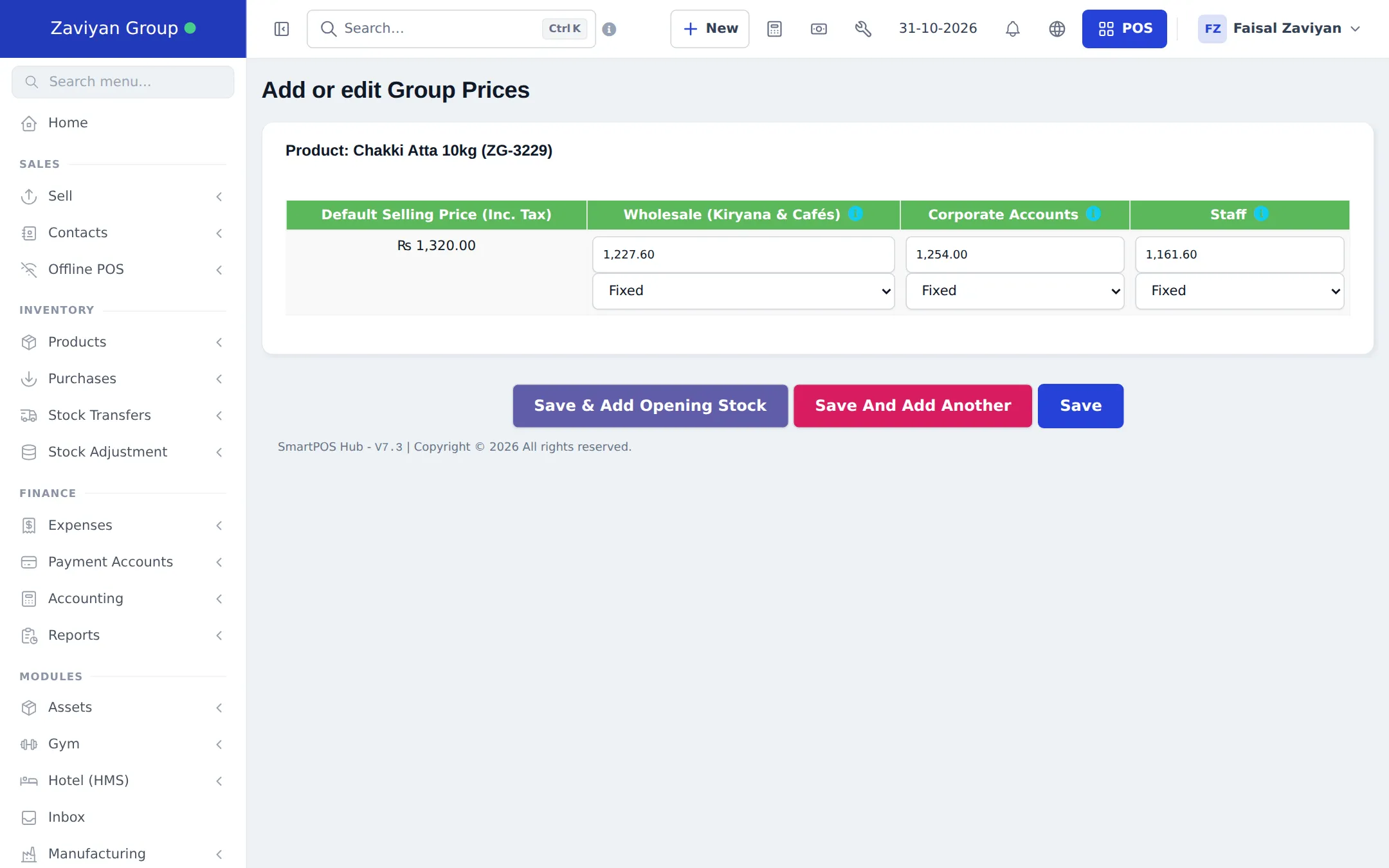Show Corporate Accounts info icon
This screenshot has height=868, width=1389.
click(x=1093, y=213)
